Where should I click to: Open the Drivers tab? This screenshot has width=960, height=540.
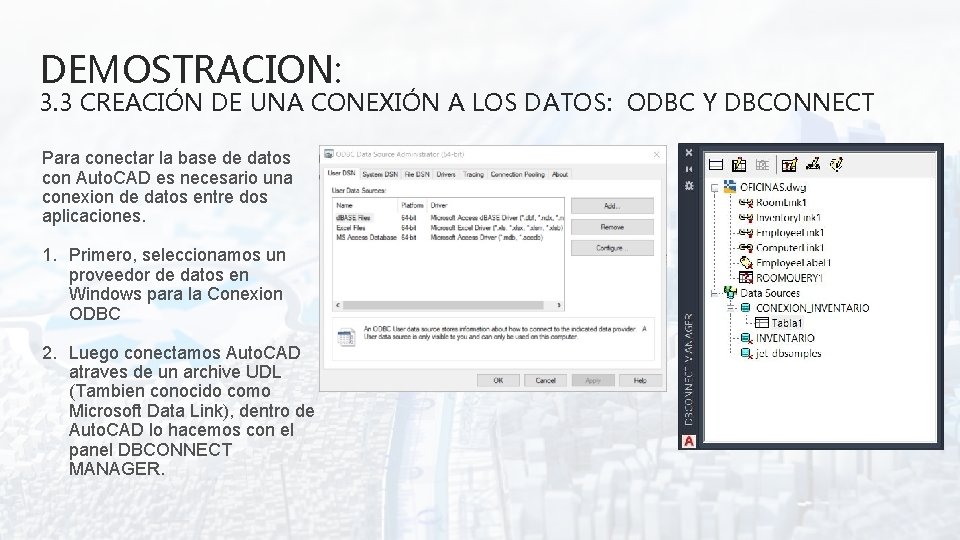pos(446,174)
